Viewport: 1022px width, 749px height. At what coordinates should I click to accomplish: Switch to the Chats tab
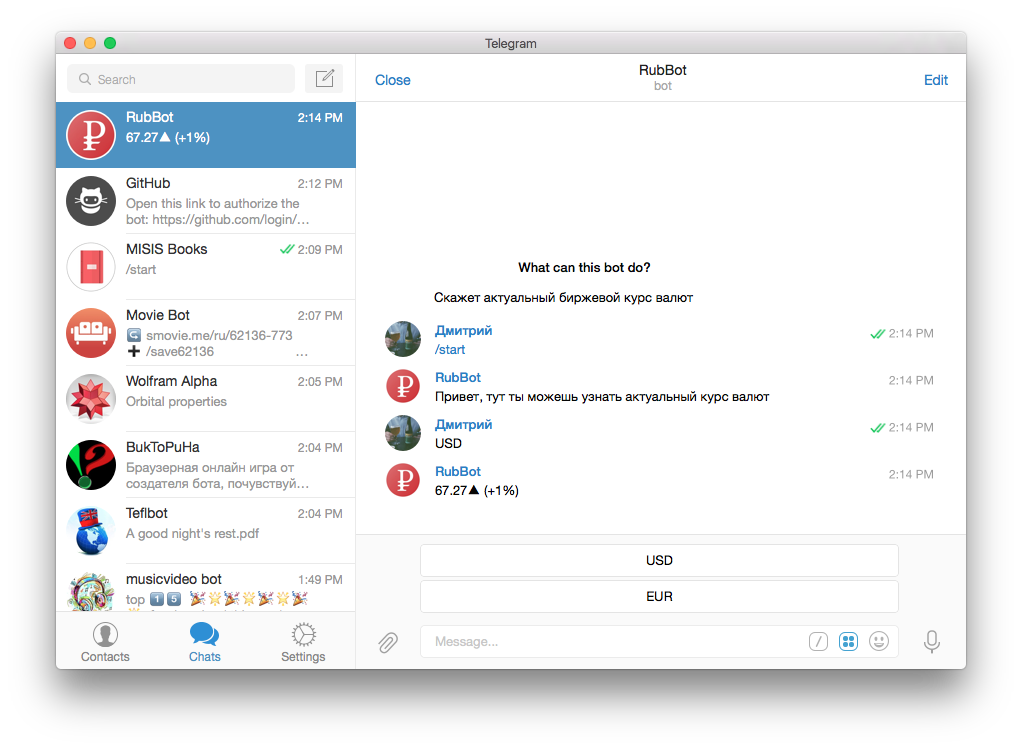pos(205,642)
